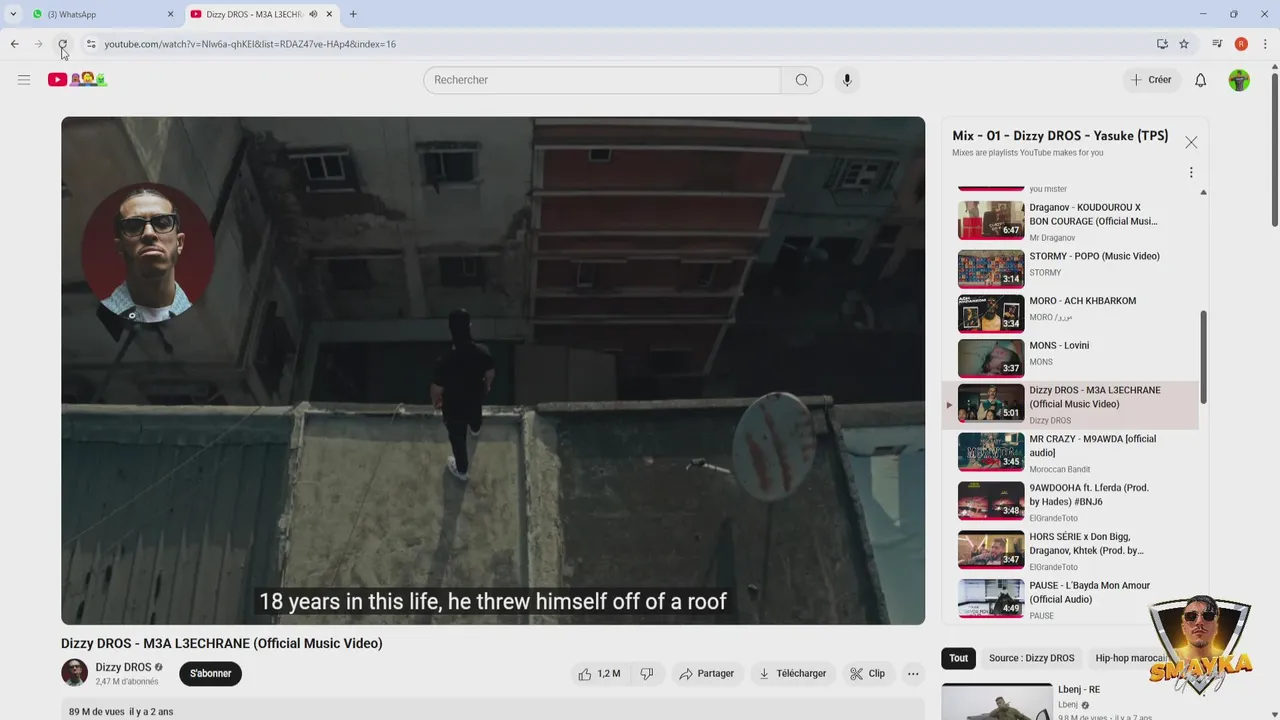
Task: Select the Hip-hop marocain chip
Action: [1130, 658]
